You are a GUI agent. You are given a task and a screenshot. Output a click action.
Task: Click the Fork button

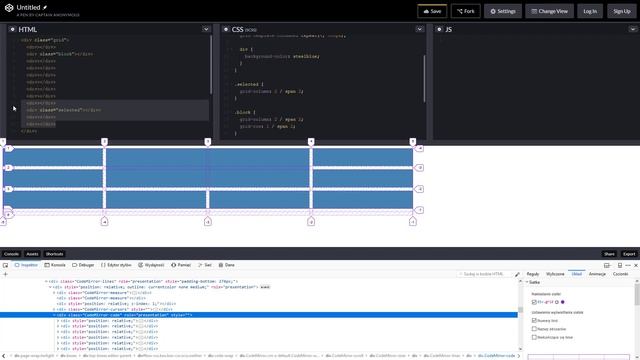466,11
